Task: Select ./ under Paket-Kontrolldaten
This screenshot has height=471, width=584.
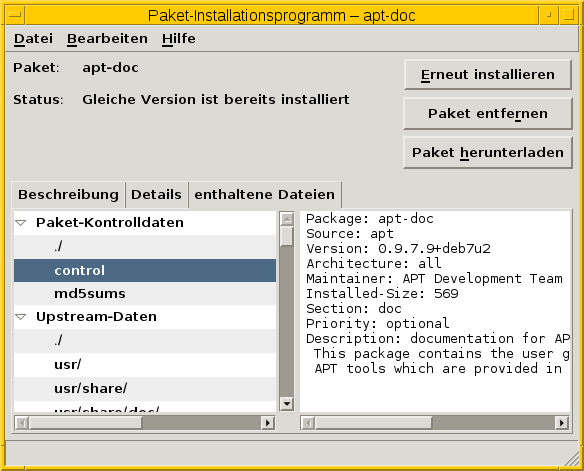Action: pos(145,246)
